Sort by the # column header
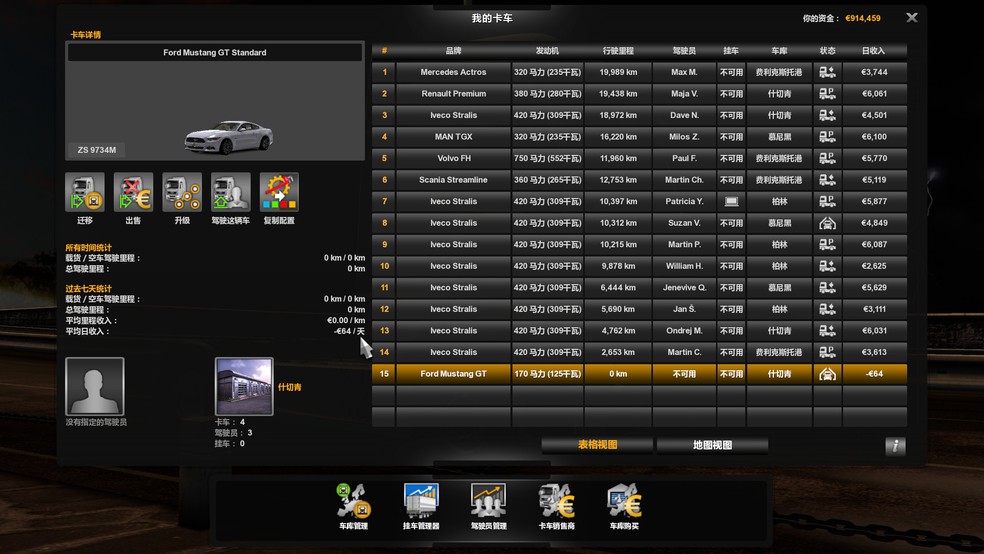Viewport: 984px width, 554px height. click(x=384, y=51)
